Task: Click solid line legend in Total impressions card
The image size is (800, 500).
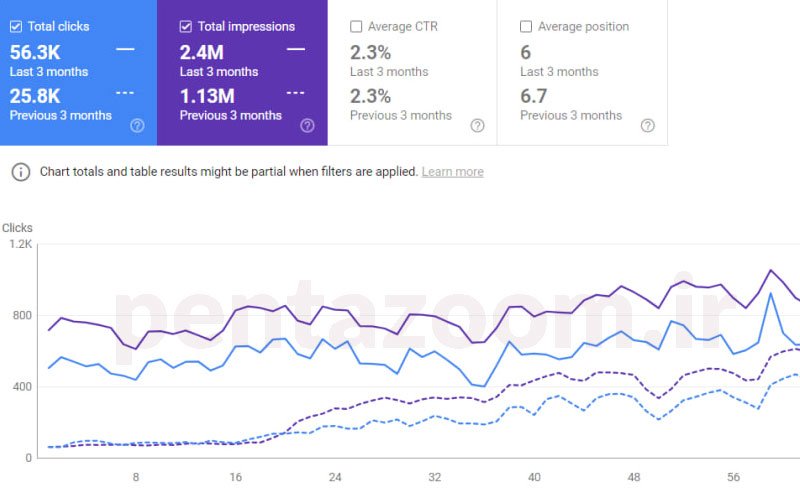Action: click(295, 49)
